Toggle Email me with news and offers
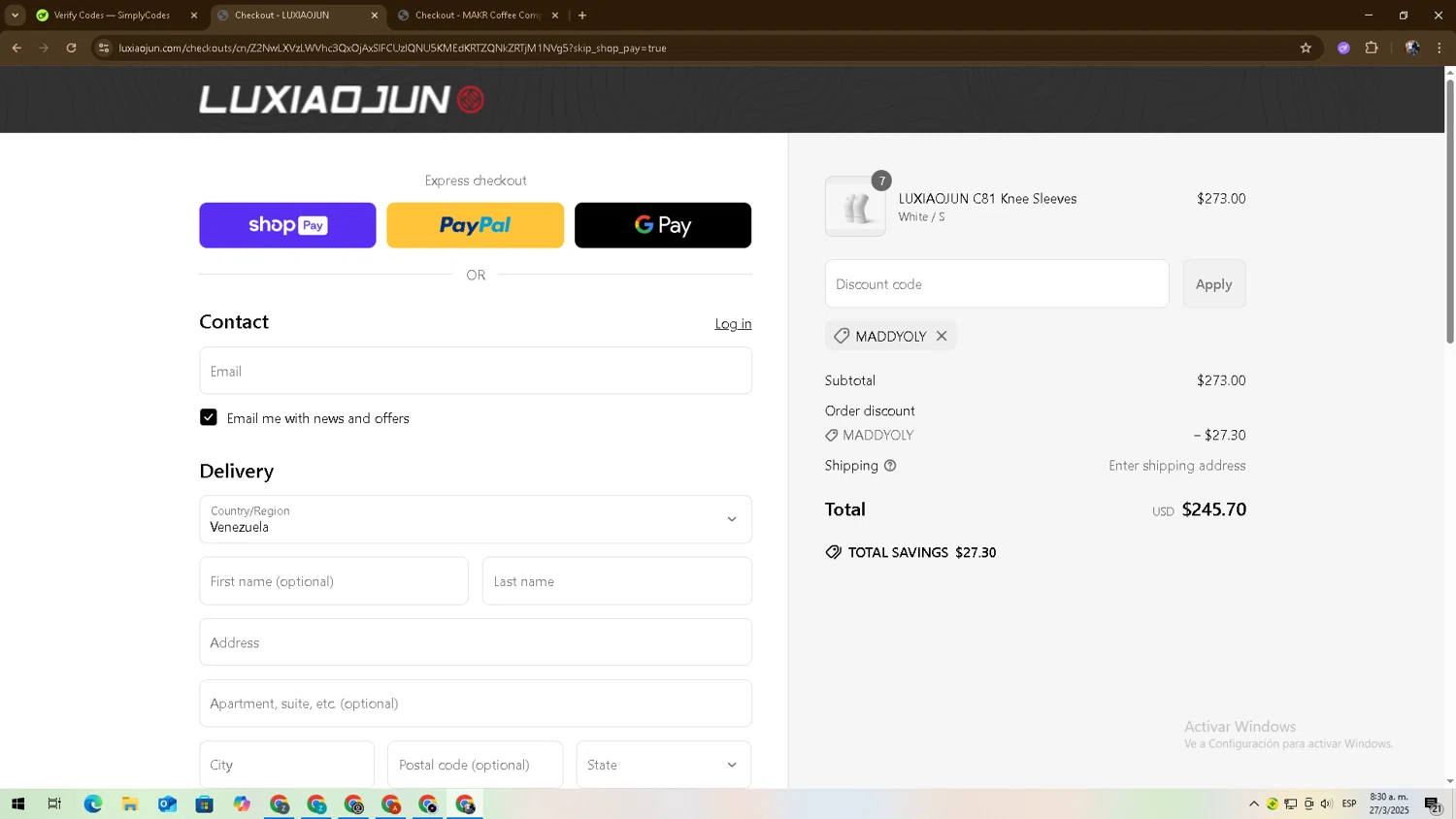 pos(209,417)
